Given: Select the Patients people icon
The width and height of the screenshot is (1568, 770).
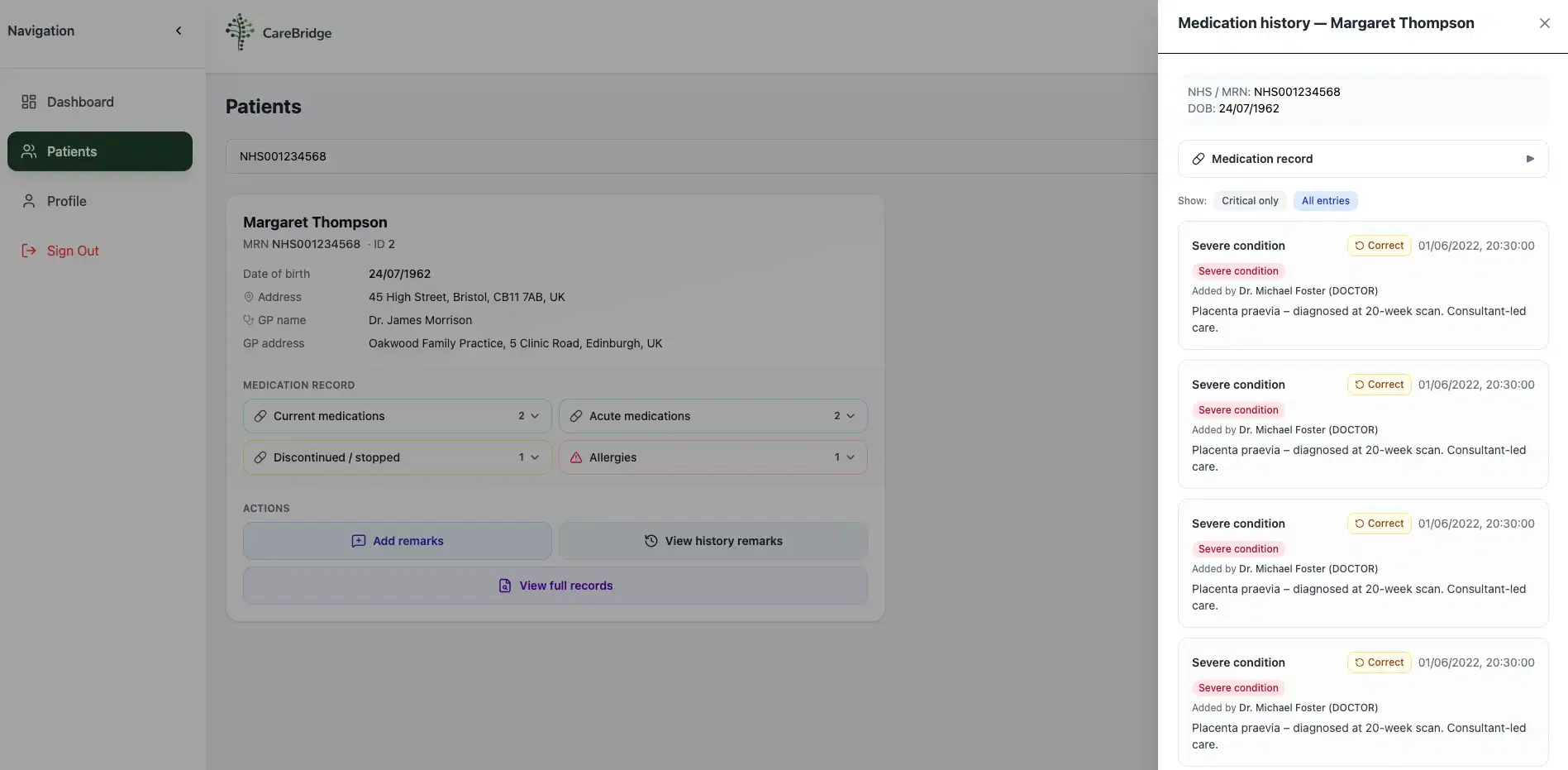Looking at the screenshot, I should click(29, 151).
